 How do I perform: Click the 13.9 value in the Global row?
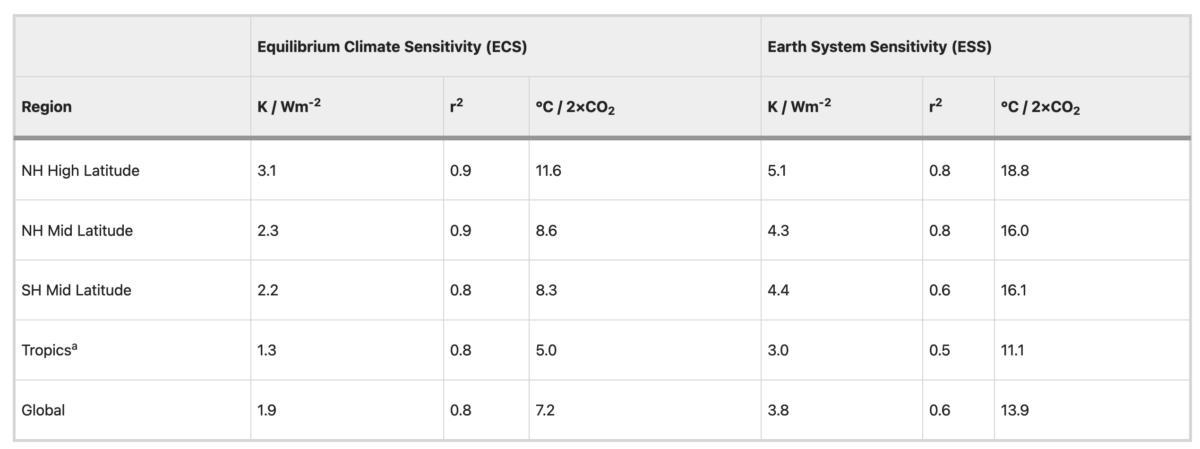point(1015,411)
